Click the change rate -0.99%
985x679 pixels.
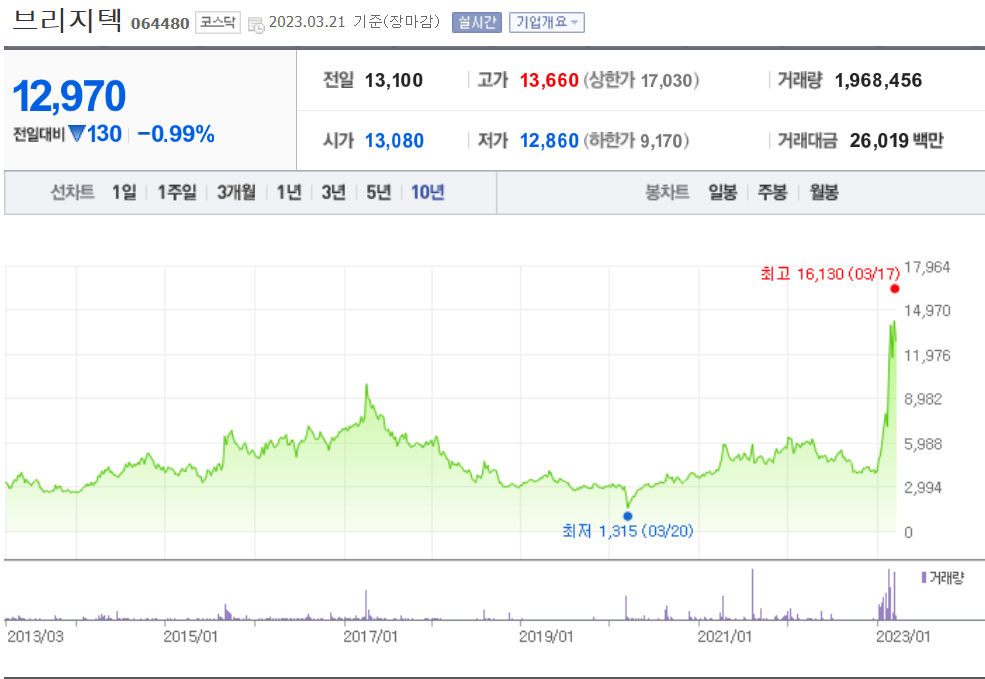click(x=176, y=134)
